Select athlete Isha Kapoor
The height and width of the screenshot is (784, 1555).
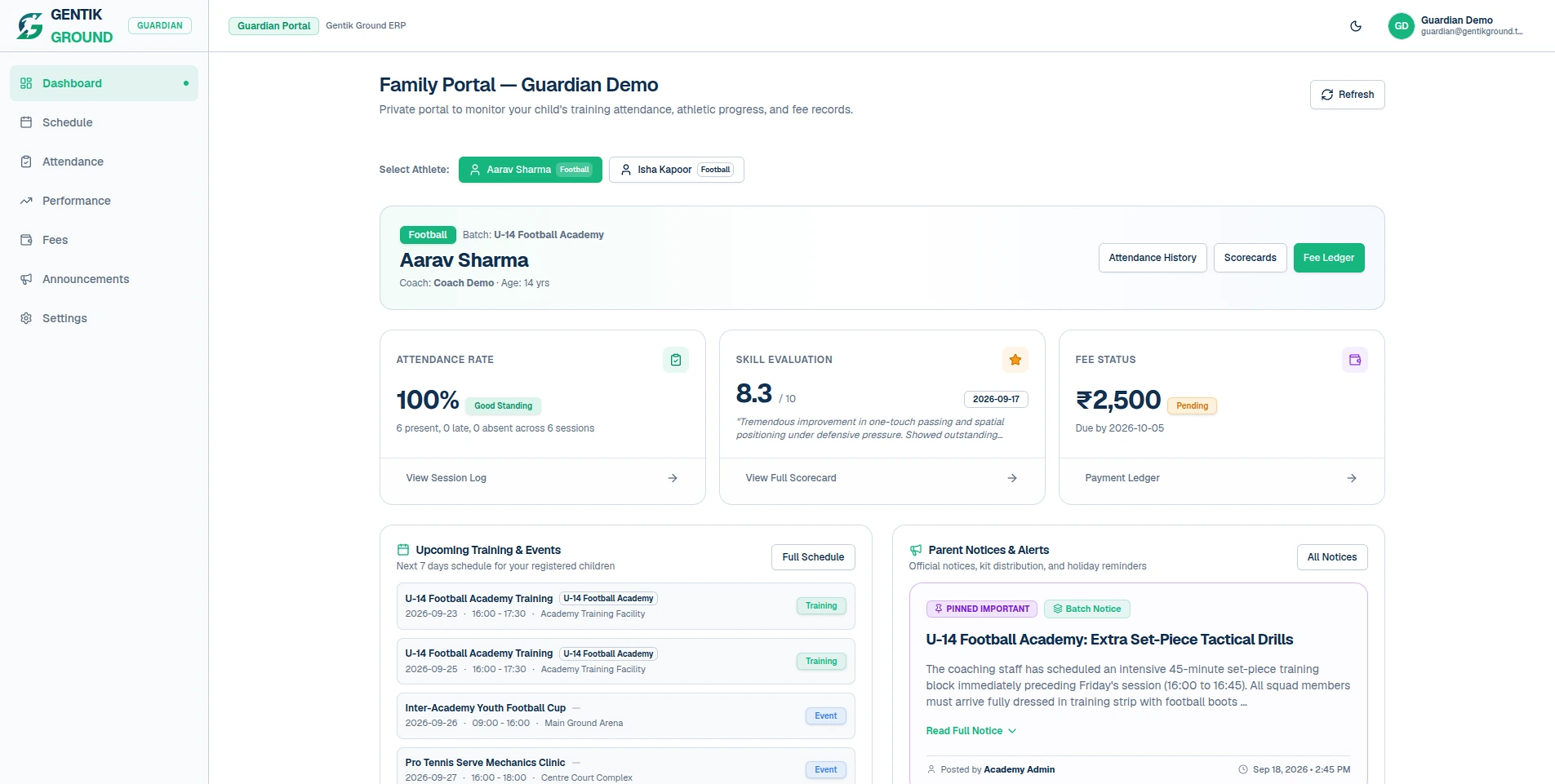tap(676, 170)
